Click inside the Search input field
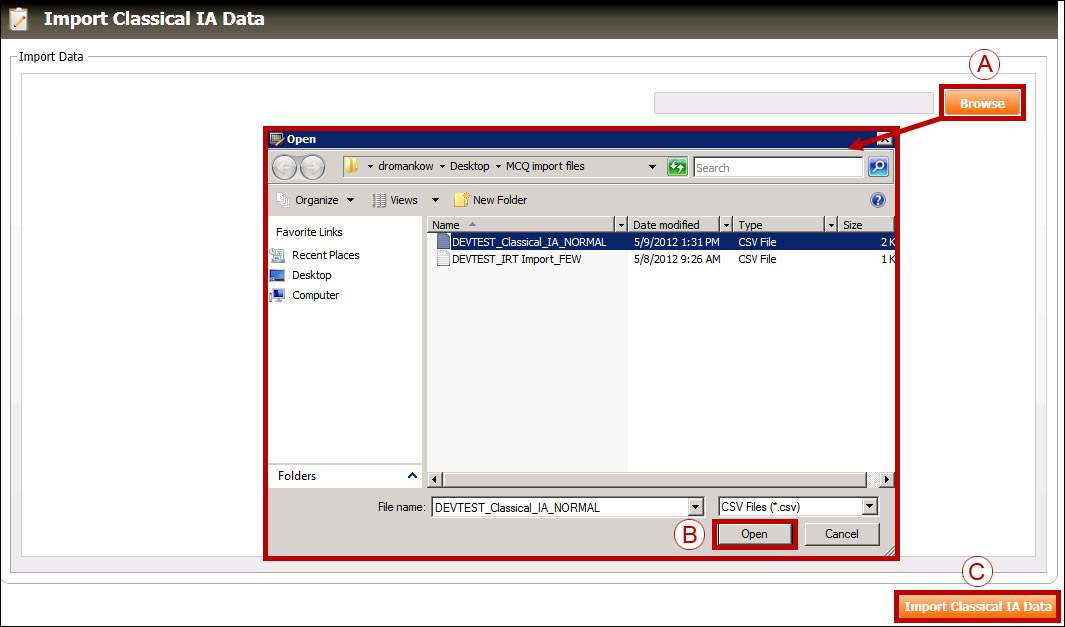Image resolution: width=1065 pixels, height=627 pixels. (x=777, y=168)
